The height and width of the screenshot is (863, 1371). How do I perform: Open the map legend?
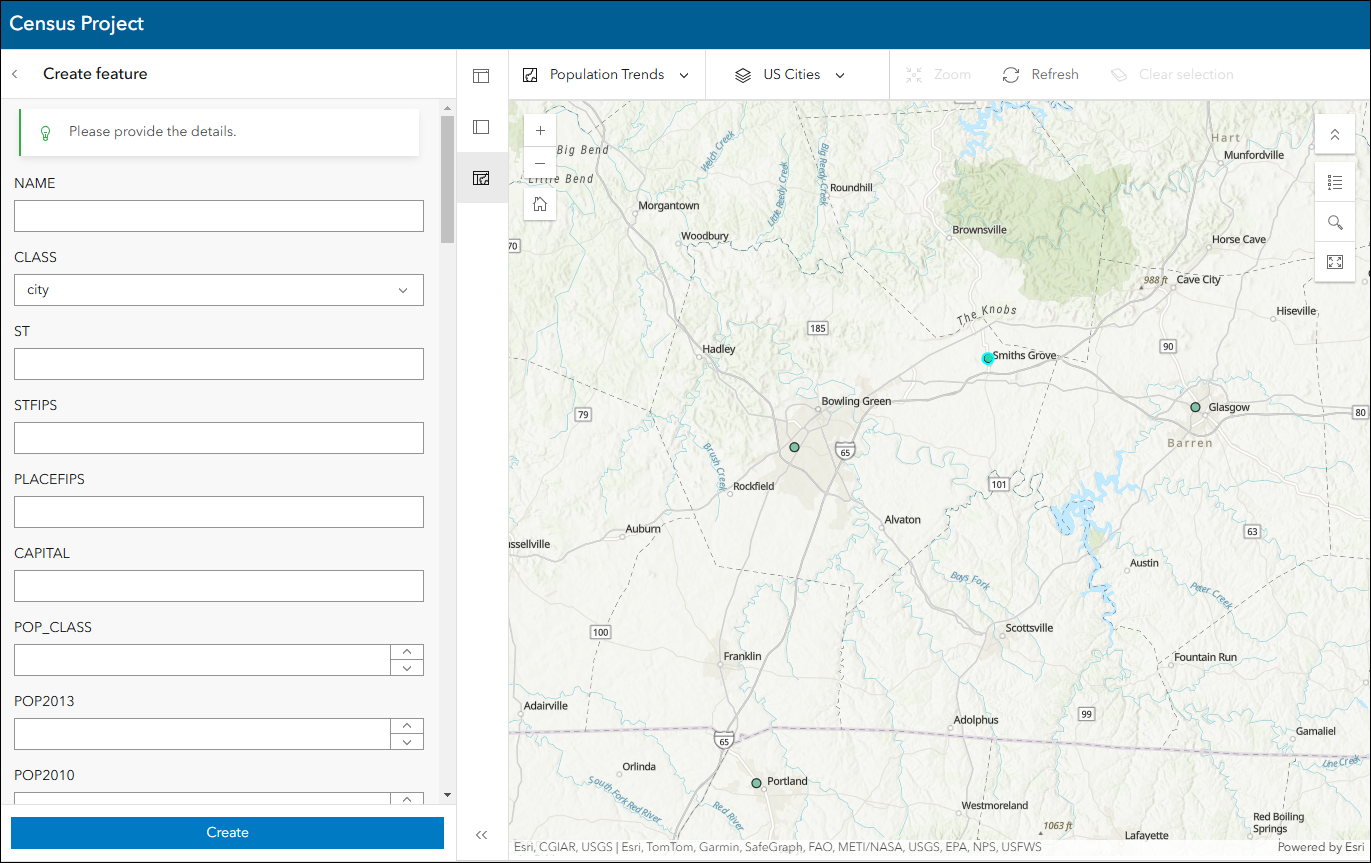pos(1334,182)
